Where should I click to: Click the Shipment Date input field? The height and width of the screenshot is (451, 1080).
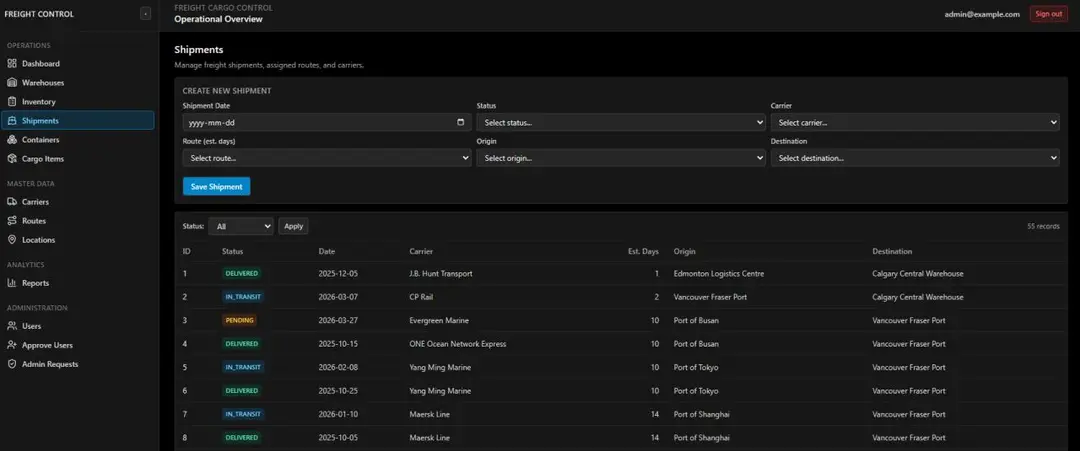tap(326, 123)
